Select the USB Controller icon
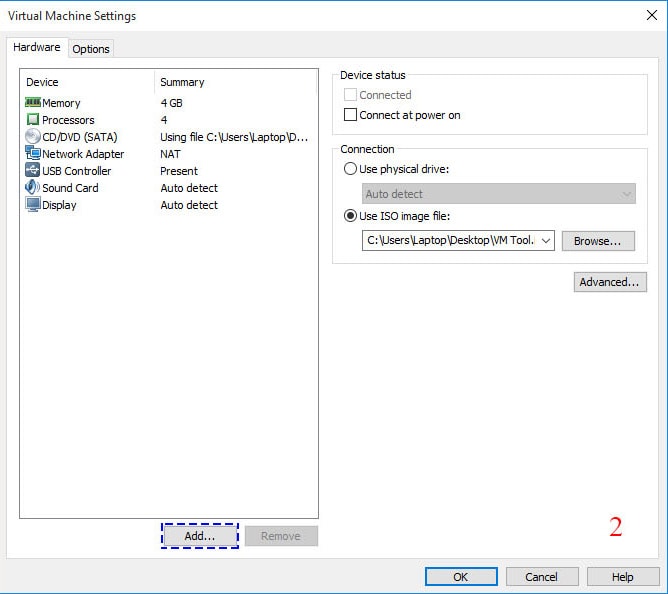668x594 pixels. pyautogui.click(x=32, y=171)
